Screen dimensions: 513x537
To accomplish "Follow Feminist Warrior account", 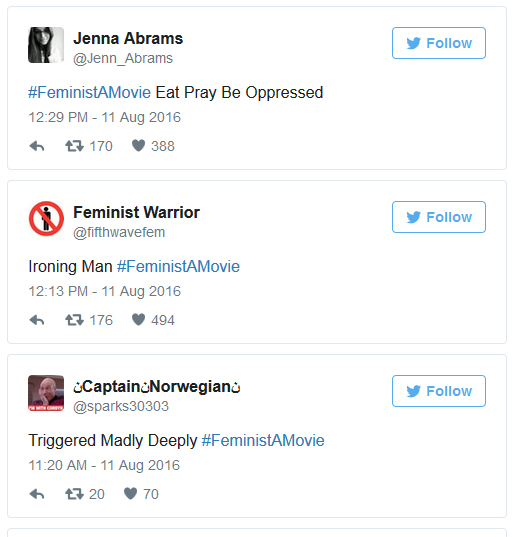I will click(439, 217).
